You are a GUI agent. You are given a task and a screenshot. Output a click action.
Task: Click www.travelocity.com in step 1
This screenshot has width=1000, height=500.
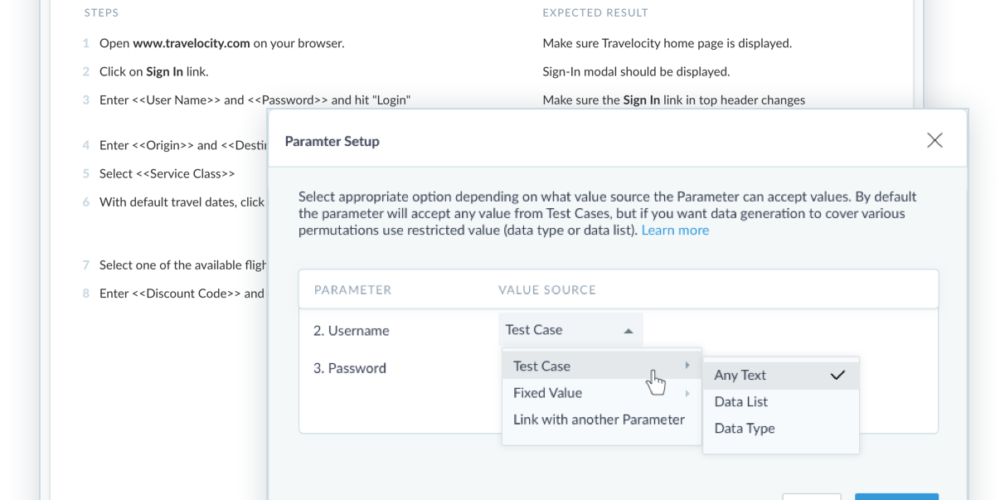[x=191, y=44]
